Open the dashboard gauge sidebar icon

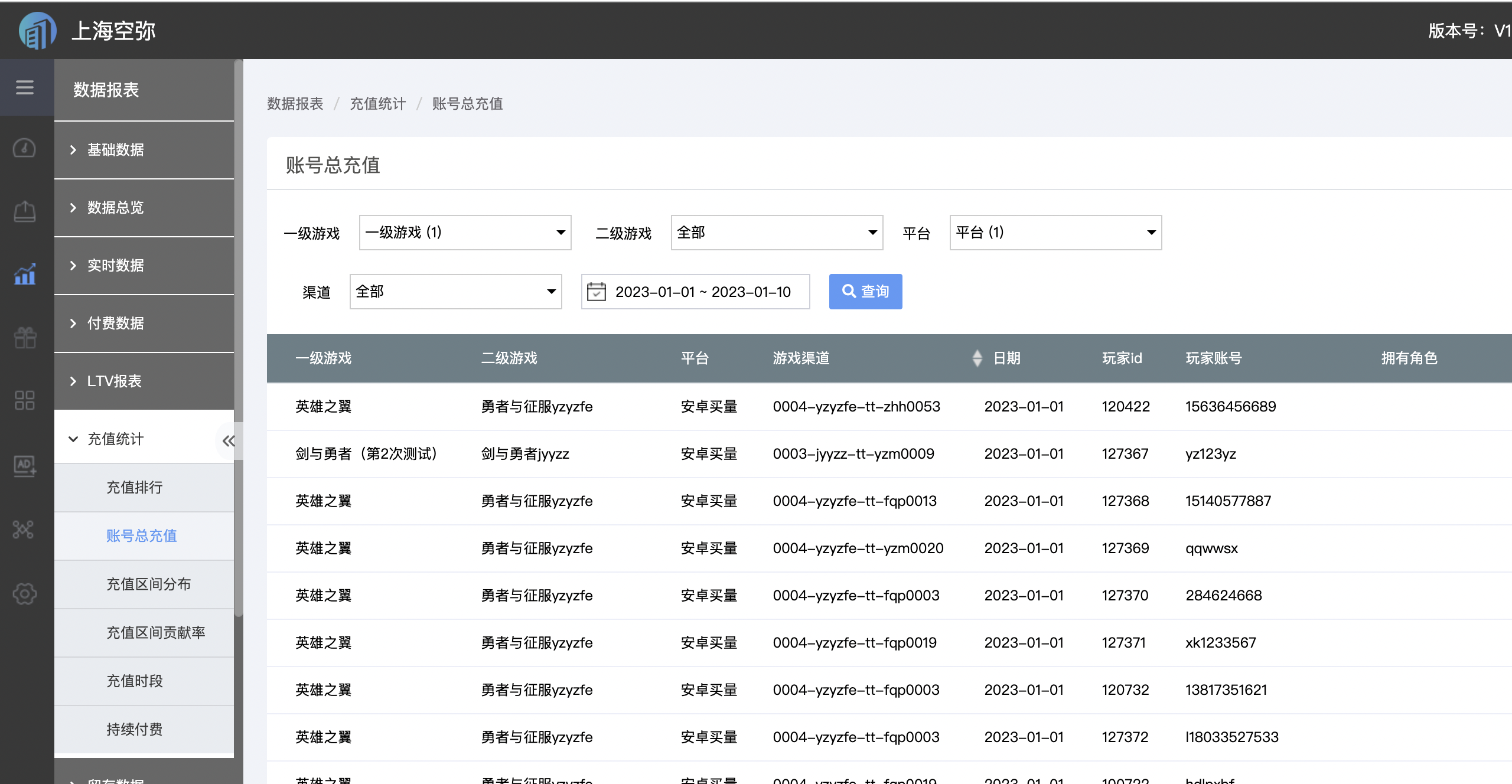pos(24,148)
